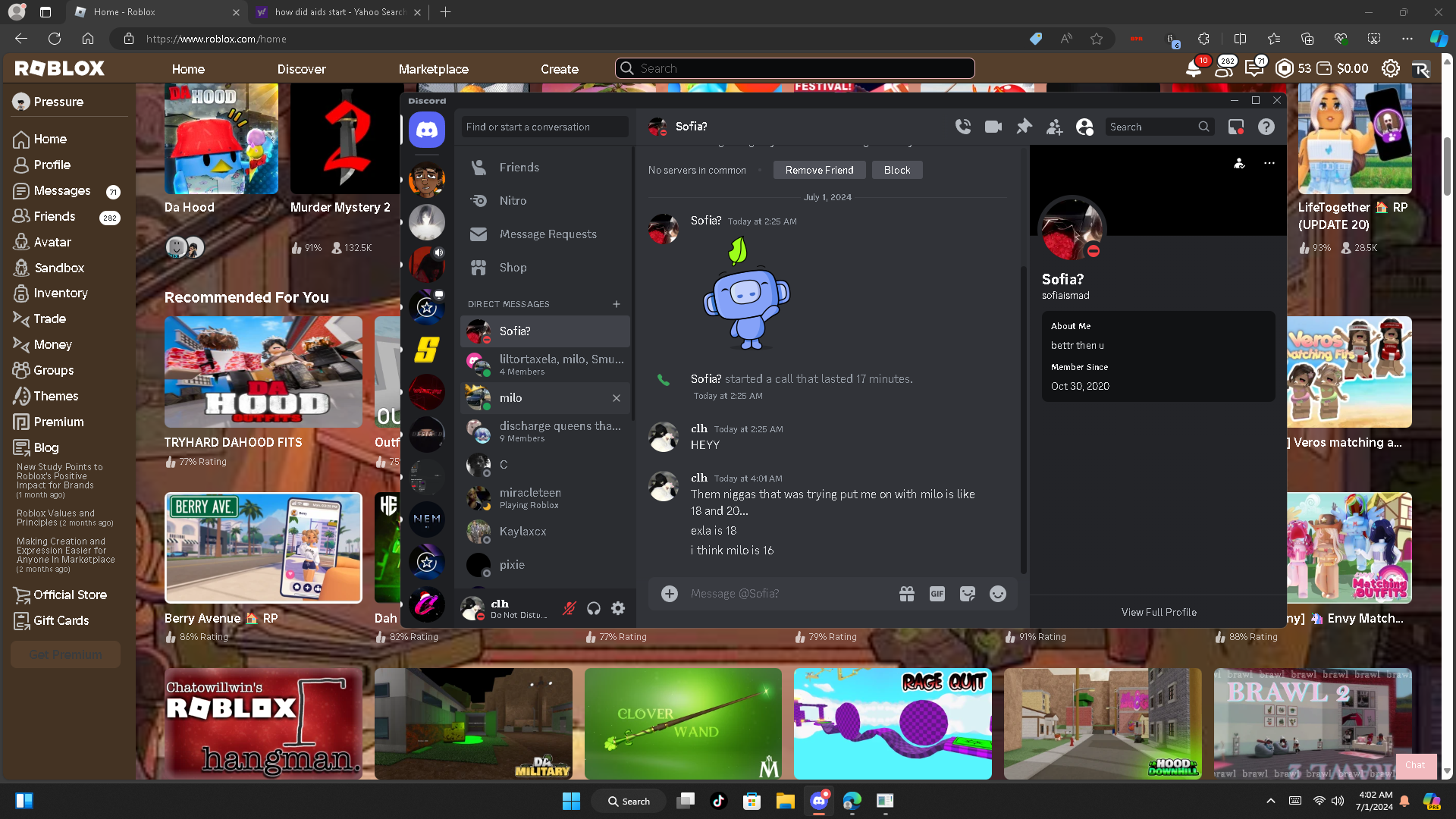Open Nitro page in Discord
1456x819 pixels.
coord(544,201)
